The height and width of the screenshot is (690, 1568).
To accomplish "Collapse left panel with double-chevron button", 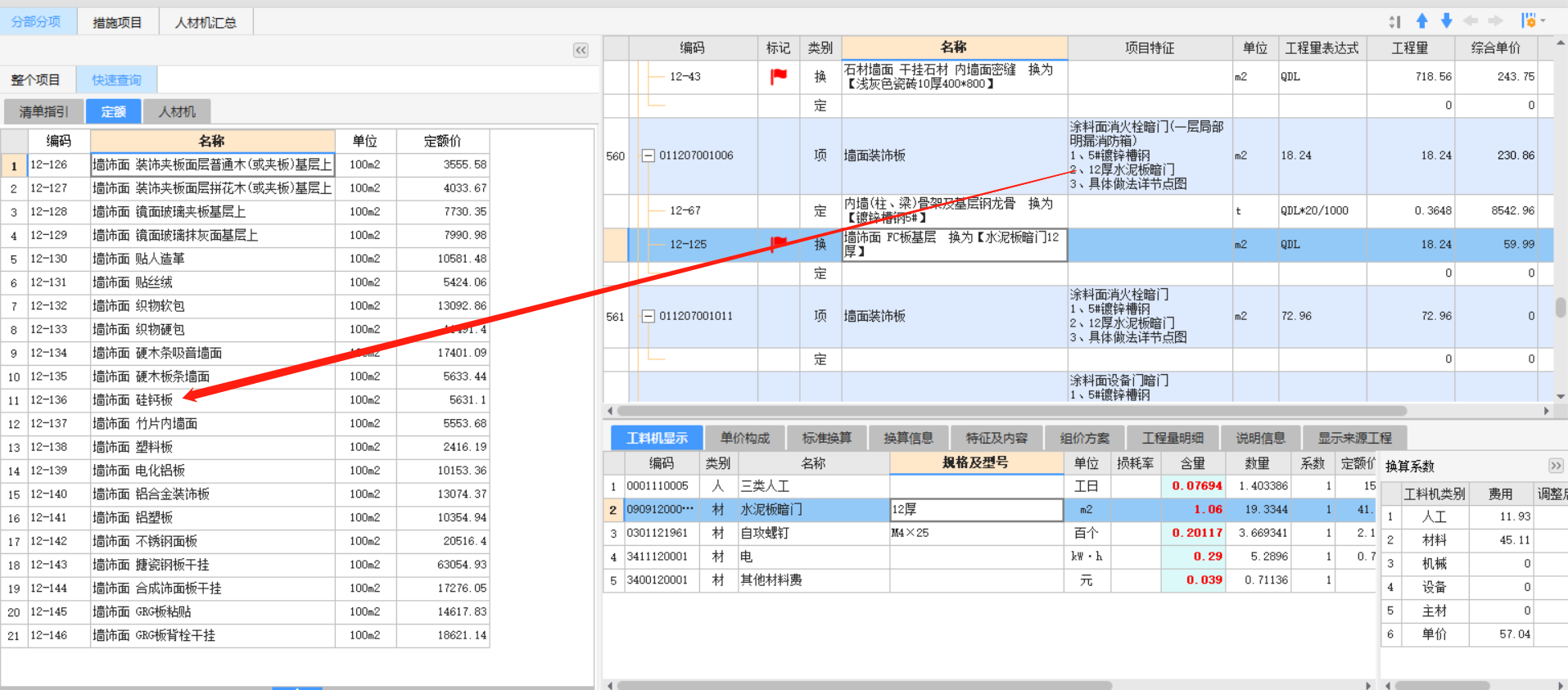I will click(581, 50).
